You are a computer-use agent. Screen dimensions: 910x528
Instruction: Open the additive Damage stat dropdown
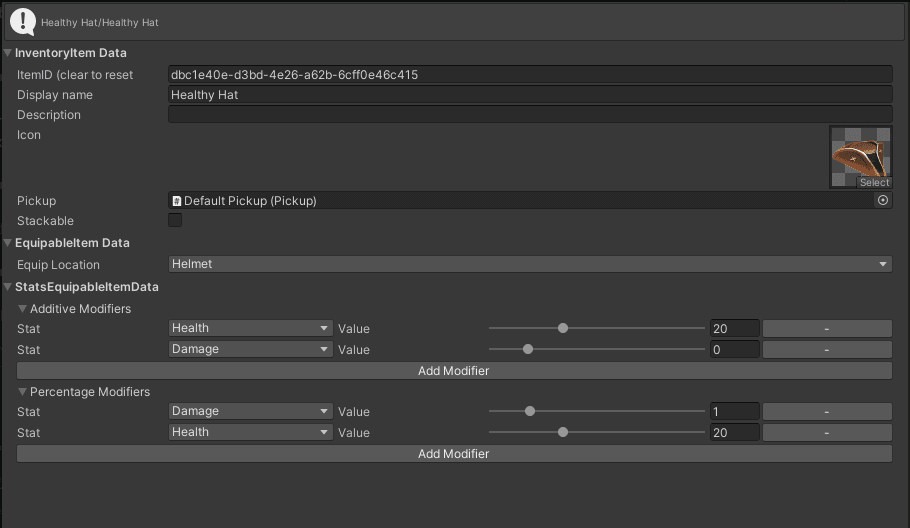(x=250, y=349)
